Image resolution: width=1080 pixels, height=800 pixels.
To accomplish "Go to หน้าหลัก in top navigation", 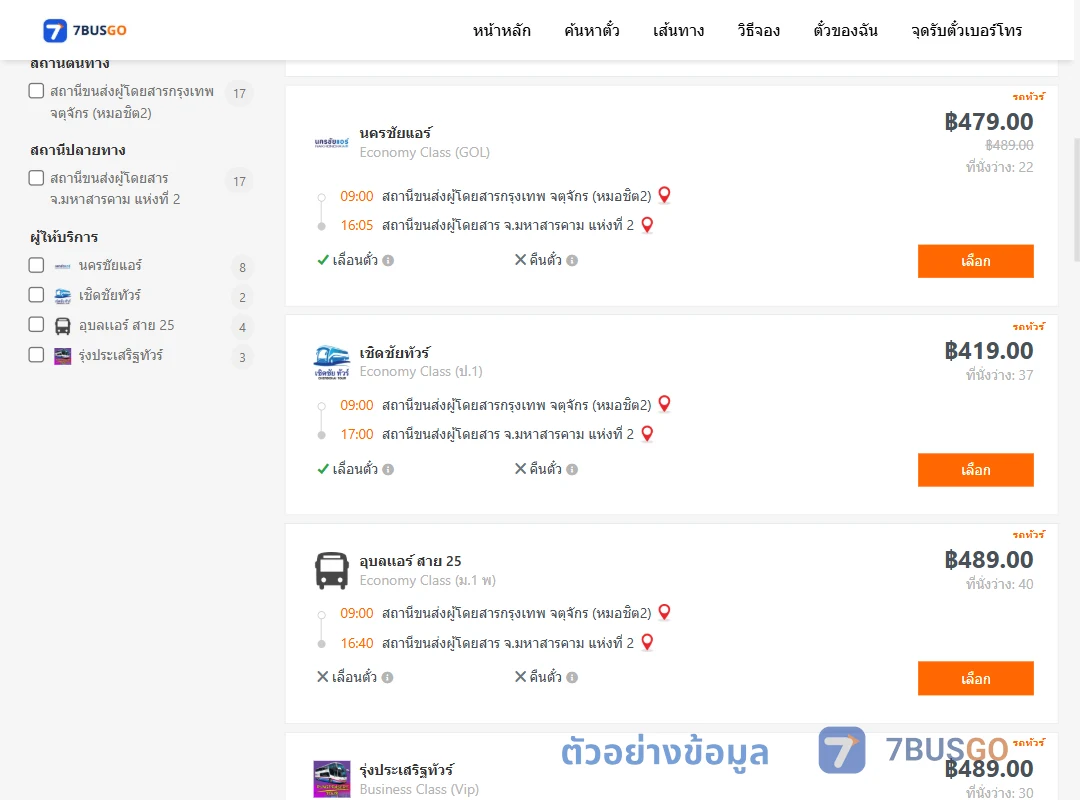I will pyautogui.click(x=501, y=30).
